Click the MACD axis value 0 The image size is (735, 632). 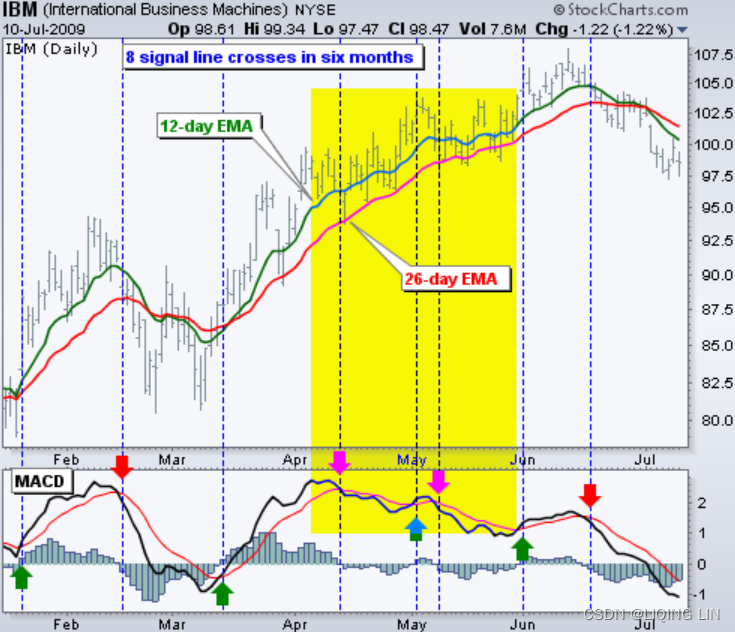click(702, 564)
